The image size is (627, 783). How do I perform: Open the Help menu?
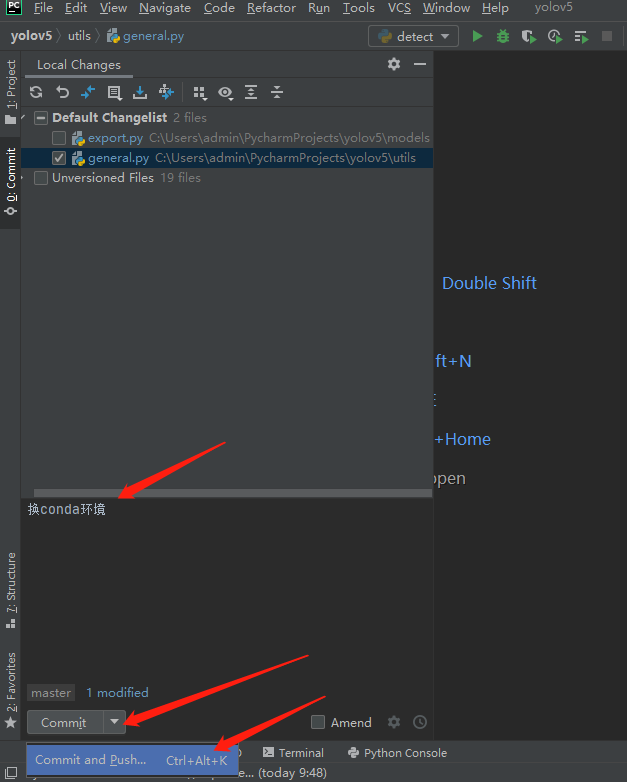(x=495, y=8)
